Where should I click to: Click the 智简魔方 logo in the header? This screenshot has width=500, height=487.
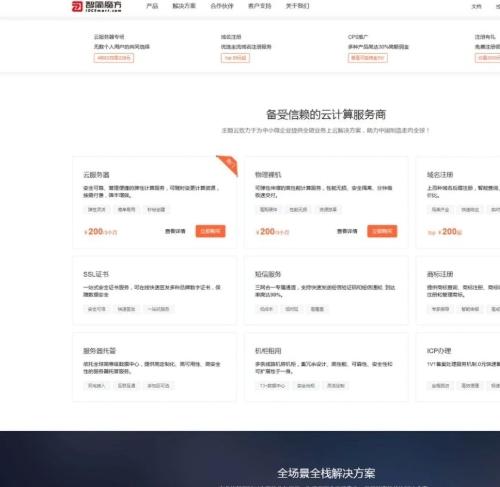coord(97,6)
